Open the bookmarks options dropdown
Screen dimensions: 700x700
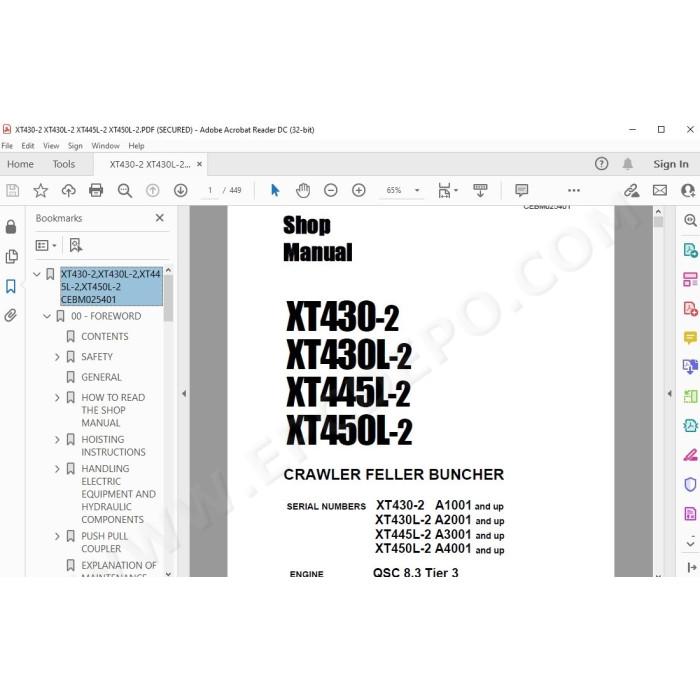coord(46,246)
